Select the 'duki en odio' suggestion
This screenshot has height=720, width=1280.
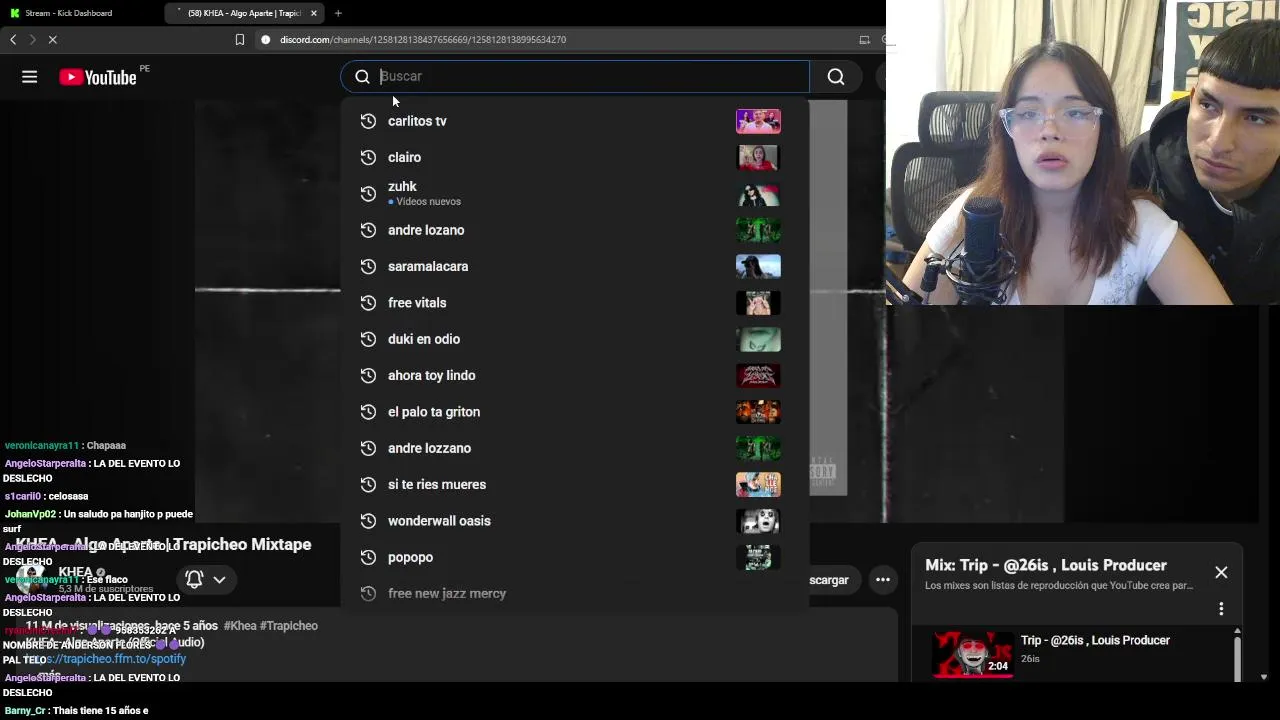click(x=575, y=339)
